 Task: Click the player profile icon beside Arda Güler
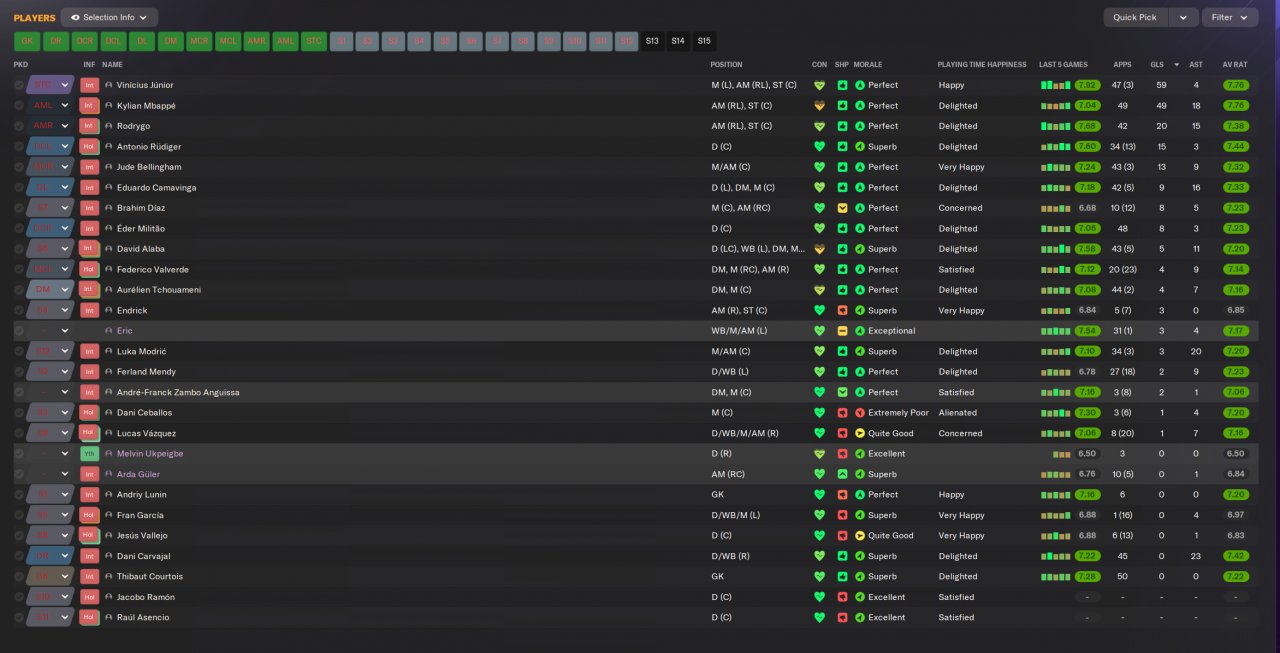click(109, 474)
